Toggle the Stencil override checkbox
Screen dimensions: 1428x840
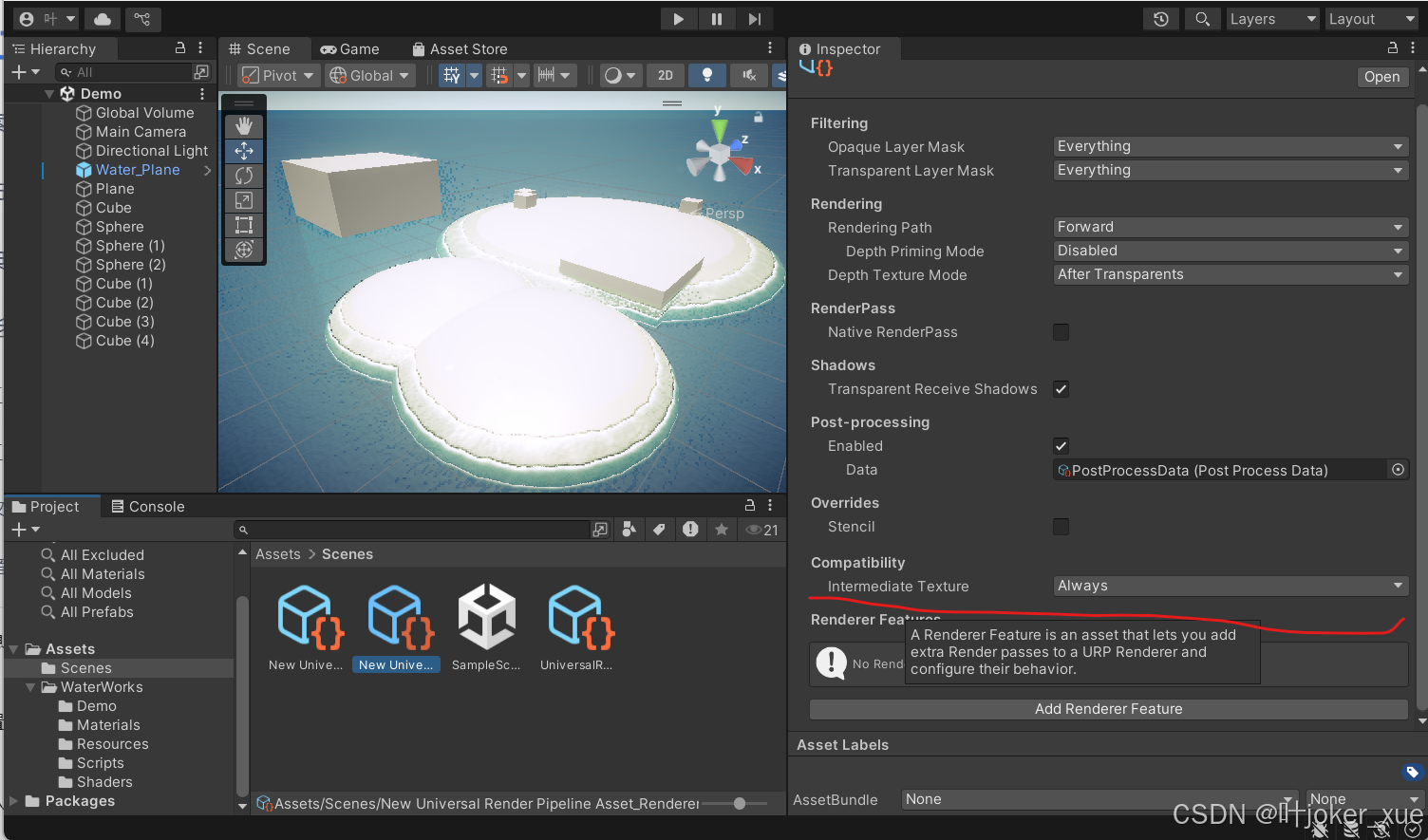1061,527
